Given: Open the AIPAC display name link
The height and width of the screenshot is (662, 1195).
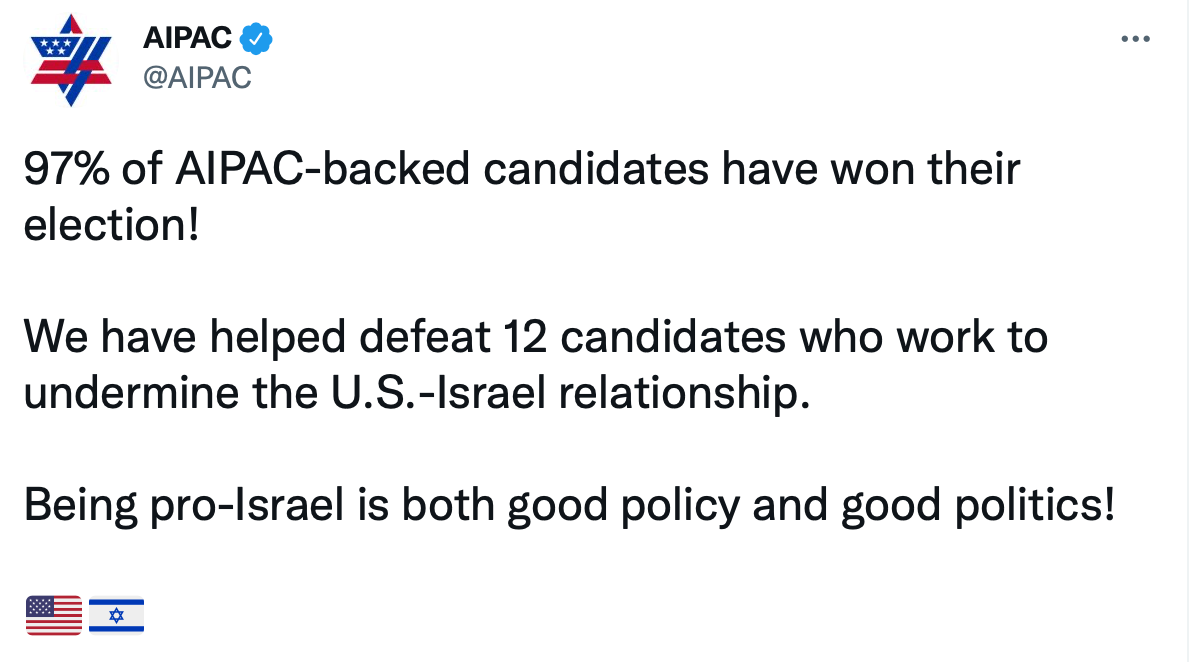Looking at the screenshot, I should [187, 37].
